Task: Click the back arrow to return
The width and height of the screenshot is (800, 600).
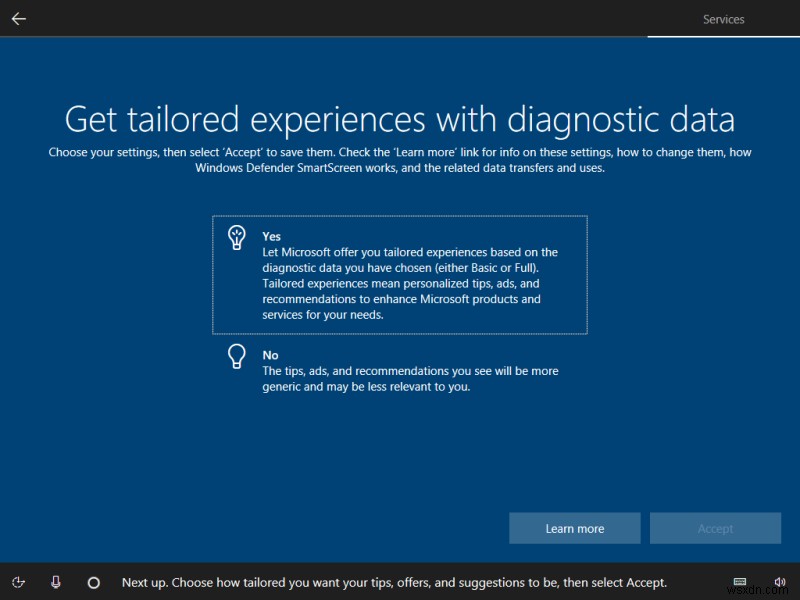Action: [18, 17]
